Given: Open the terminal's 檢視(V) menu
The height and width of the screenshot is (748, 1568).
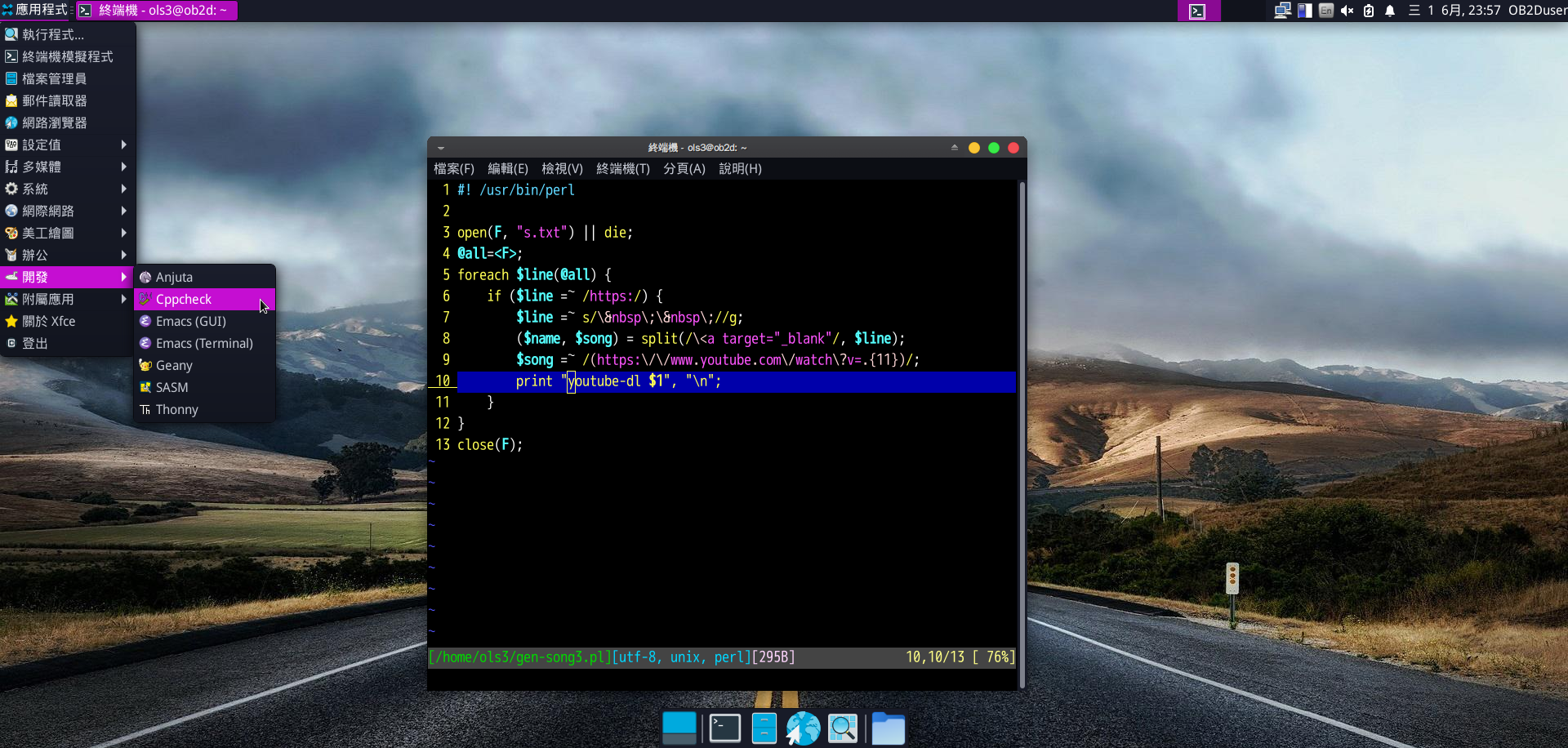Looking at the screenshot, I should click(562, 168).
